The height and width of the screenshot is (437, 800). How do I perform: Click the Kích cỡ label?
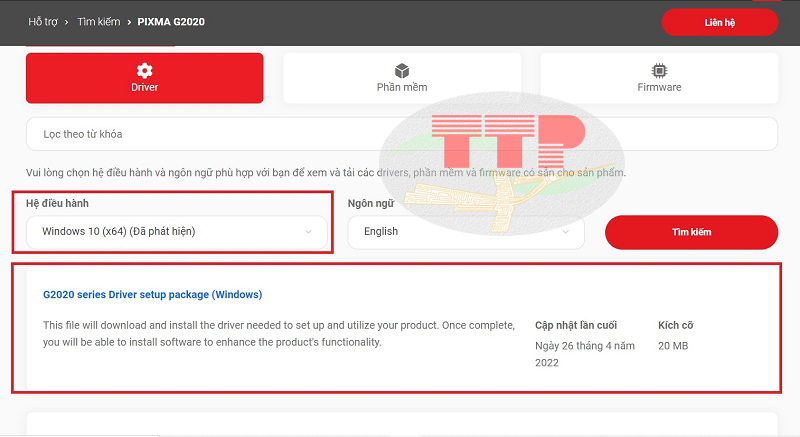(x=676, y=325)
